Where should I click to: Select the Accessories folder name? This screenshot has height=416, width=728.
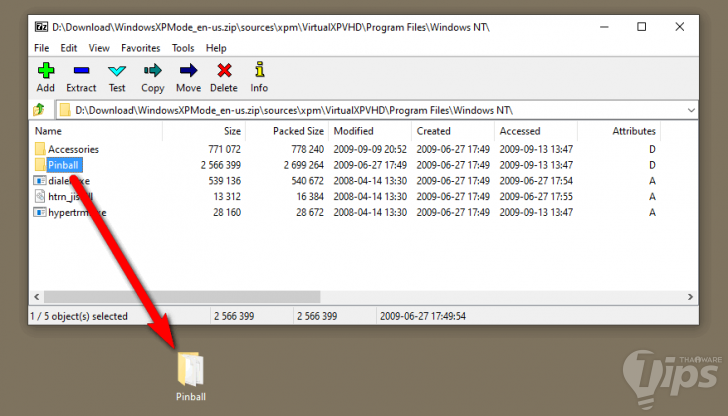point(73,149)
